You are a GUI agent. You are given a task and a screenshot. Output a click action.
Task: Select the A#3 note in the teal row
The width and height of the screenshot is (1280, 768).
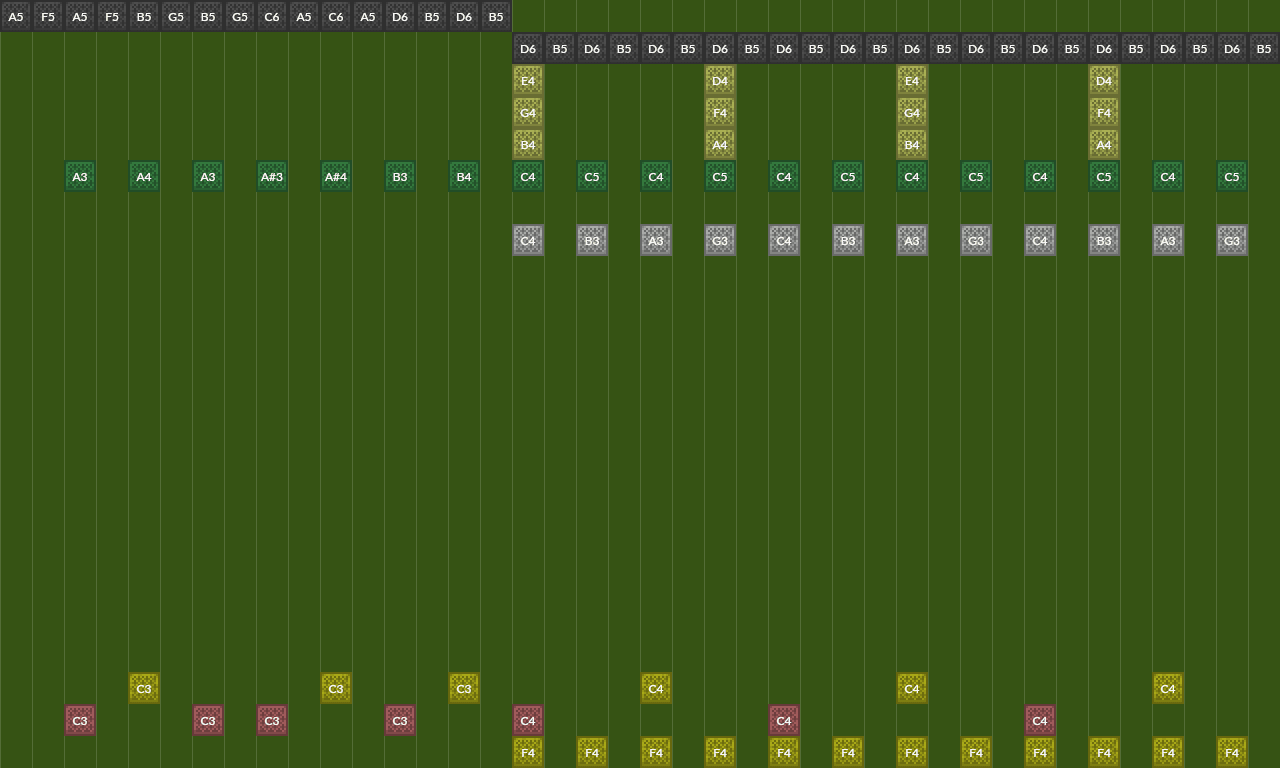pos(272,176)
